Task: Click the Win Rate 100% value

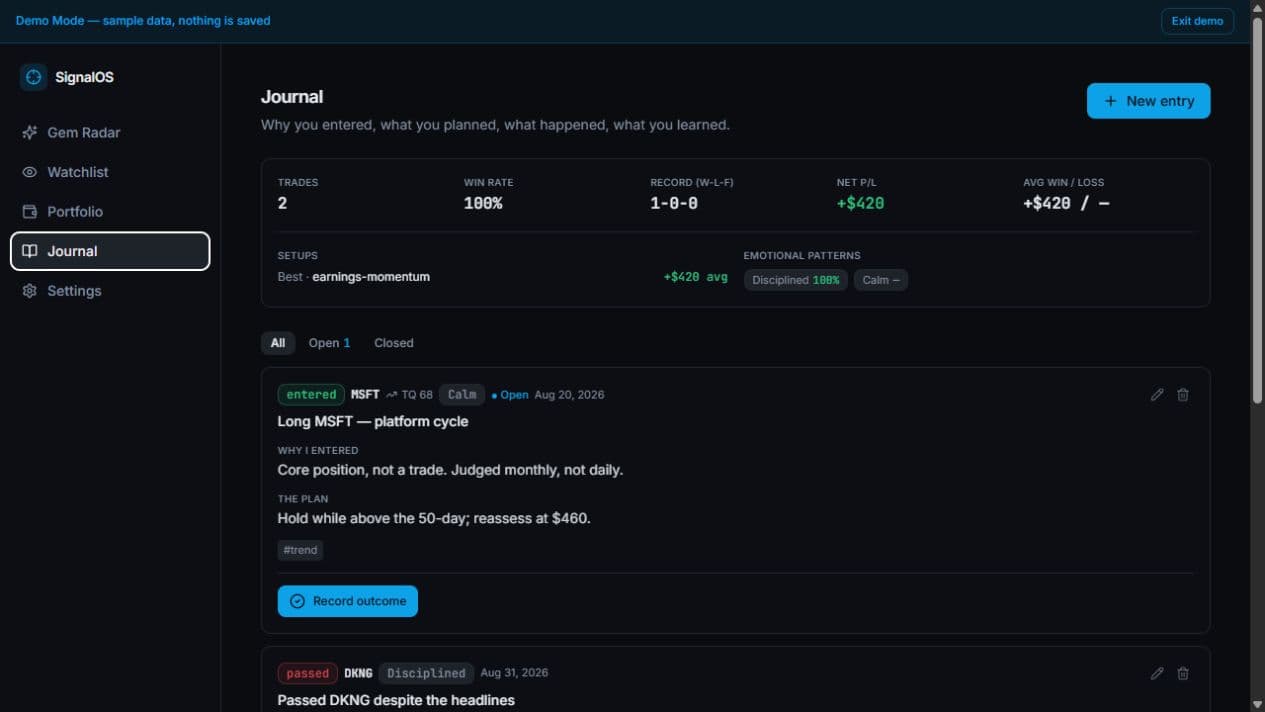Action: coord(483,203)
